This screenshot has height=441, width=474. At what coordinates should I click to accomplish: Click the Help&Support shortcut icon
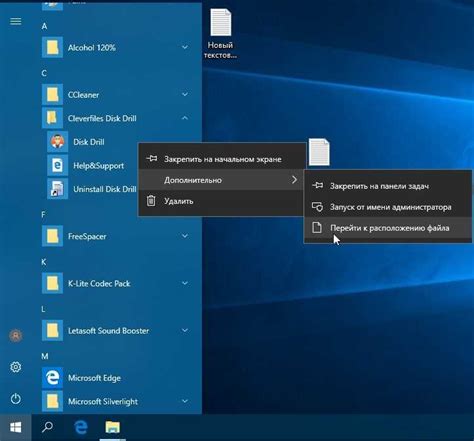(x=58, y=165)
